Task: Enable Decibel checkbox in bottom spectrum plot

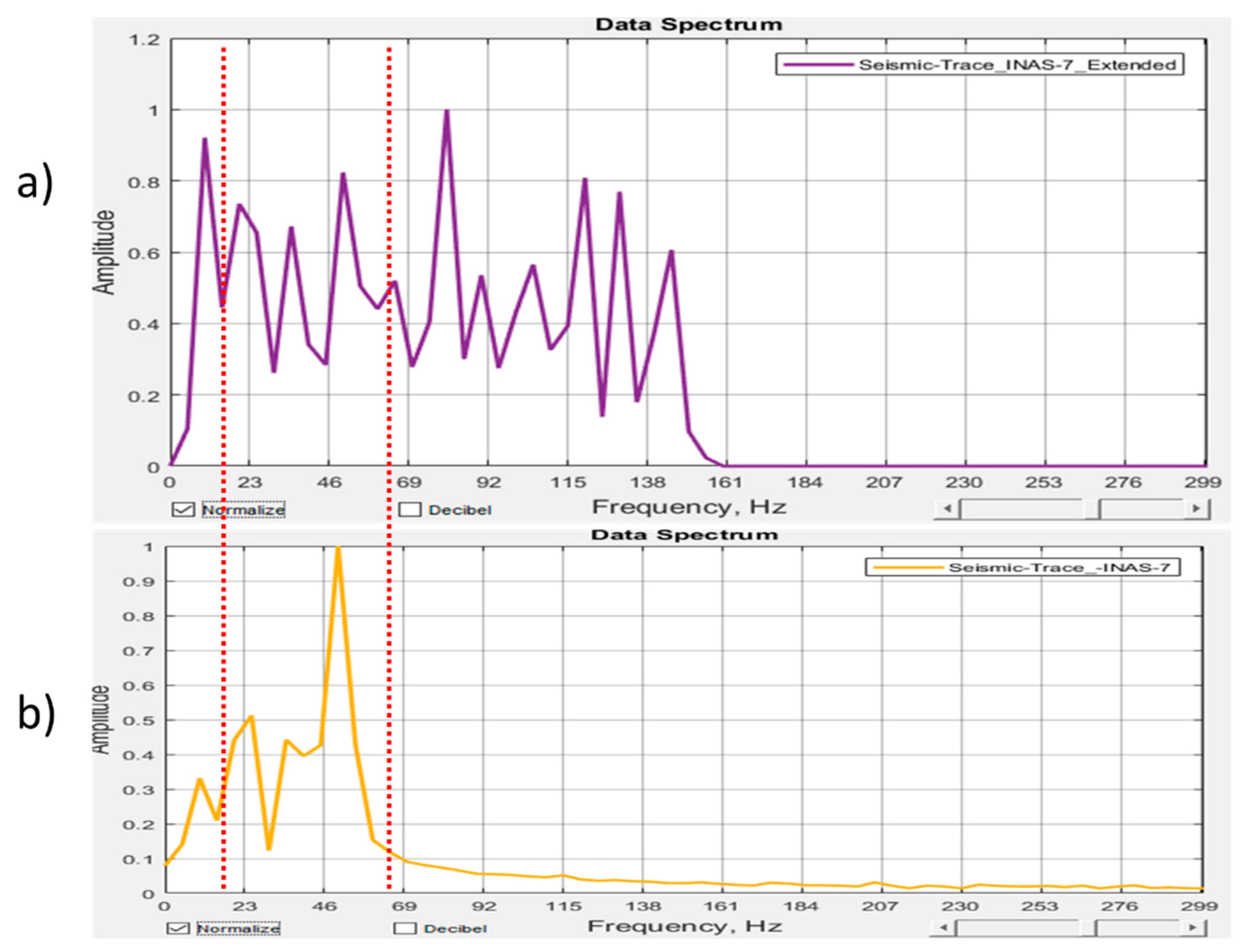Action: coord(405,929)
